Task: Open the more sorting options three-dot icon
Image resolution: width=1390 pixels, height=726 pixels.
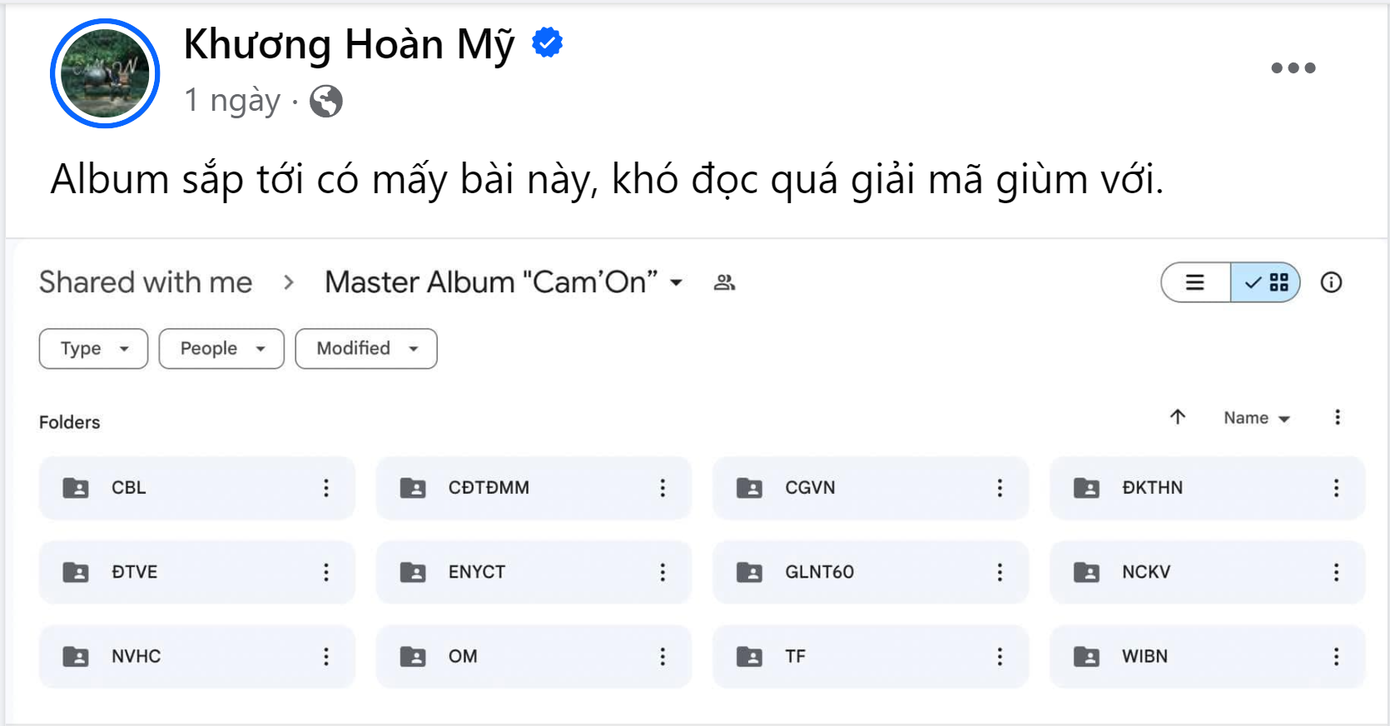Action: pos(1338,417)
